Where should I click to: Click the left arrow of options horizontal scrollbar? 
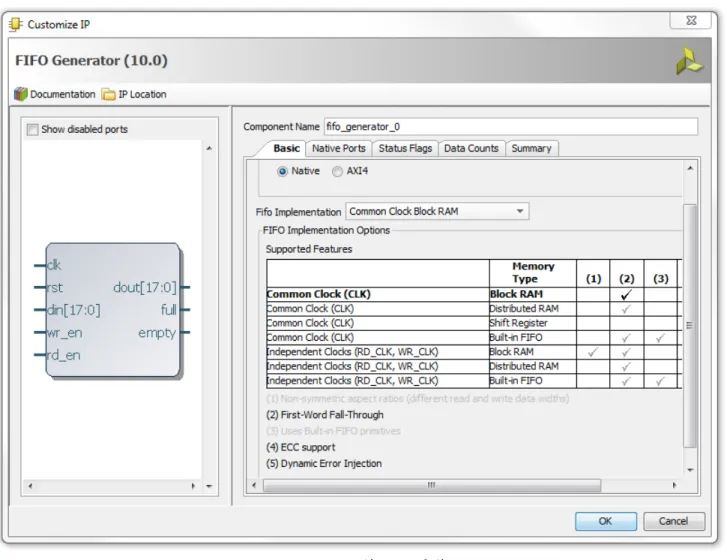click(254, 485)
